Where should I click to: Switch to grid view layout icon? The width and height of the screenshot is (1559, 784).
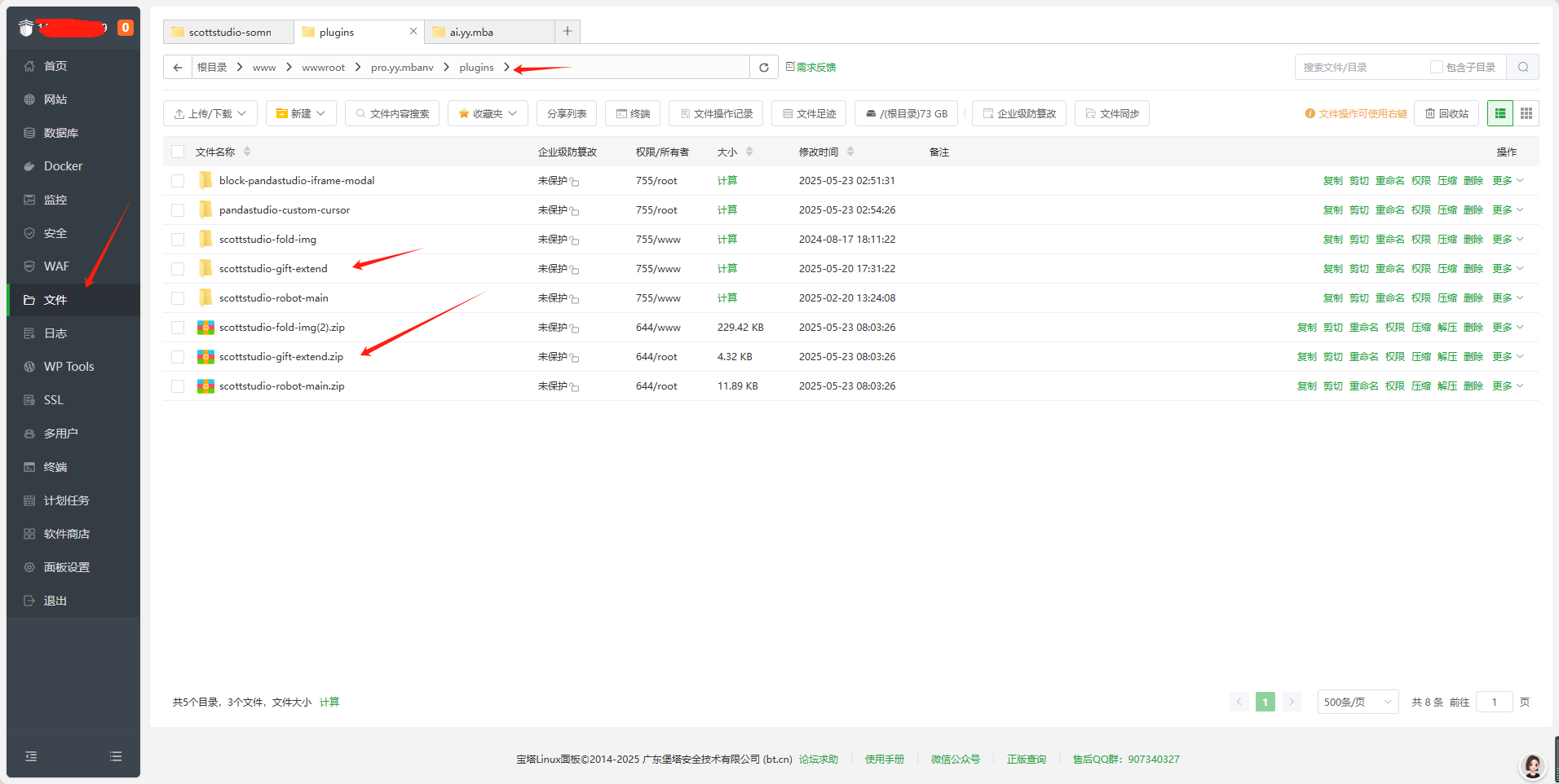(x=1526, y=114)
